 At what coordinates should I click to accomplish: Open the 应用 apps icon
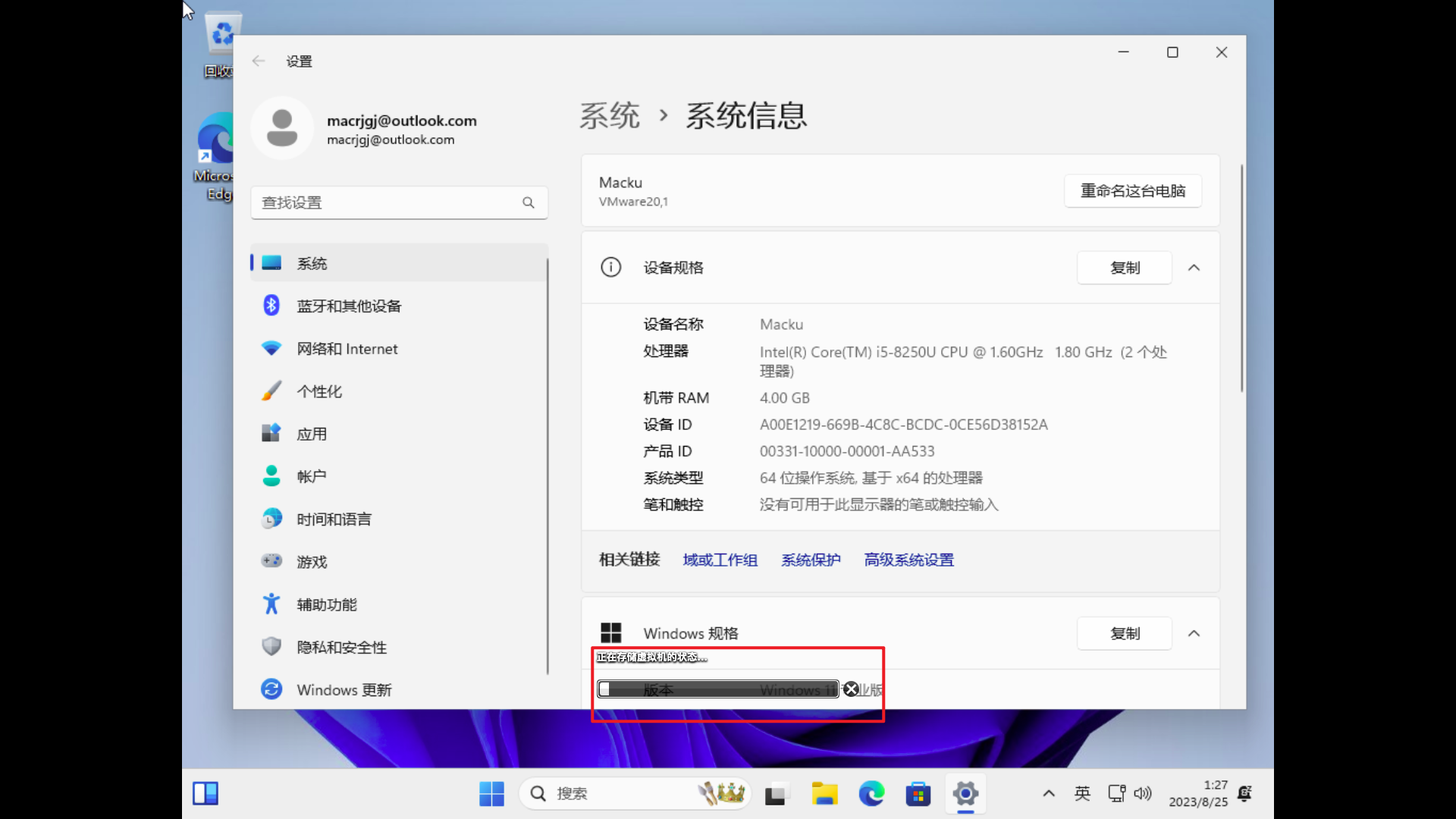[x=271, y=434]
